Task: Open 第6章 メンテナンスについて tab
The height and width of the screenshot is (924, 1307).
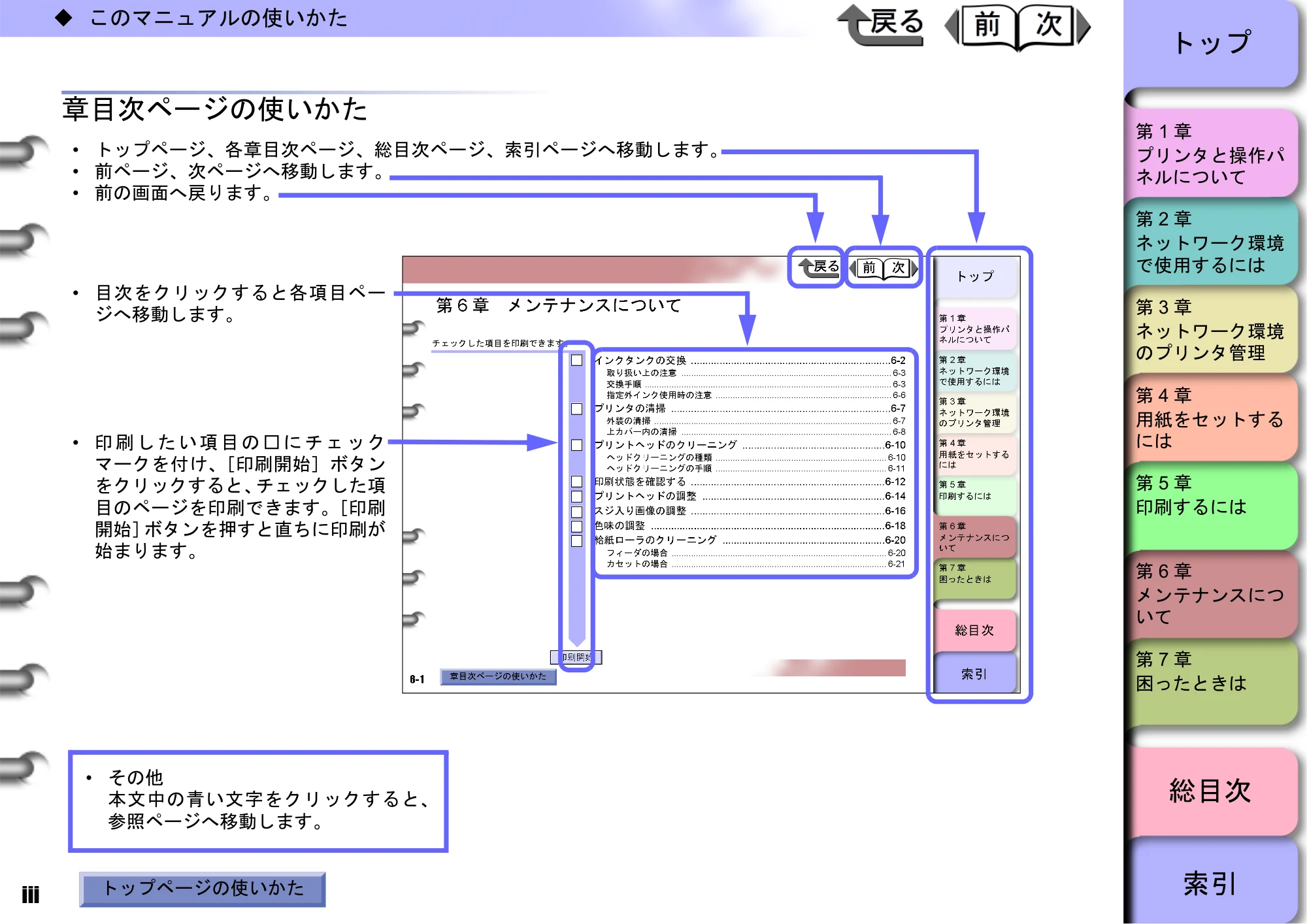Action: tap(1211, 595)
